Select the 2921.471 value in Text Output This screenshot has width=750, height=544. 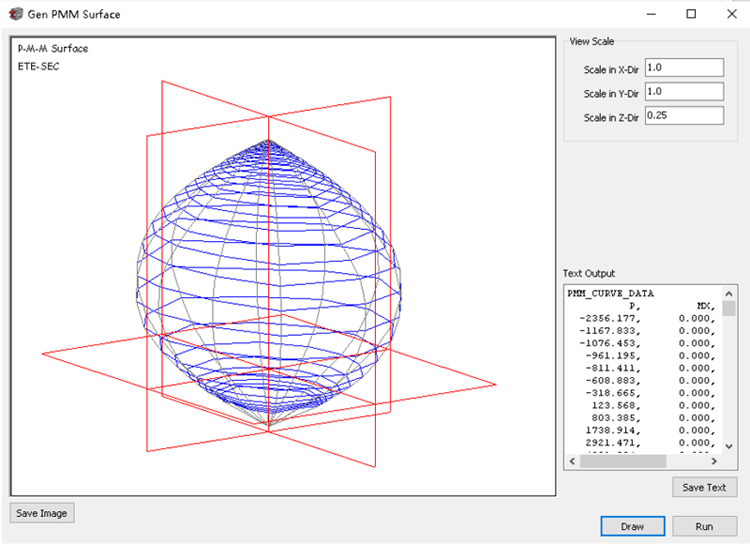(613, 443)
